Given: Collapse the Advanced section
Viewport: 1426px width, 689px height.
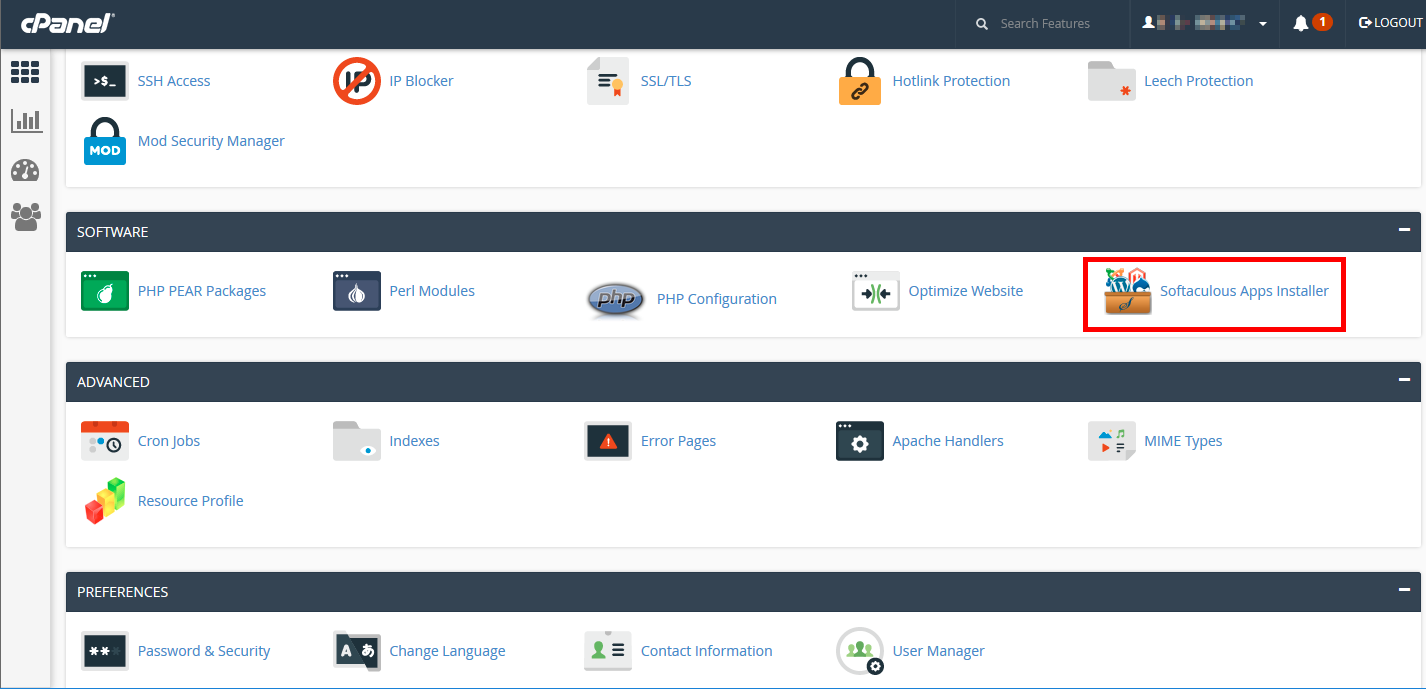Looking at the screenshot, I should tap(1404, 380).
